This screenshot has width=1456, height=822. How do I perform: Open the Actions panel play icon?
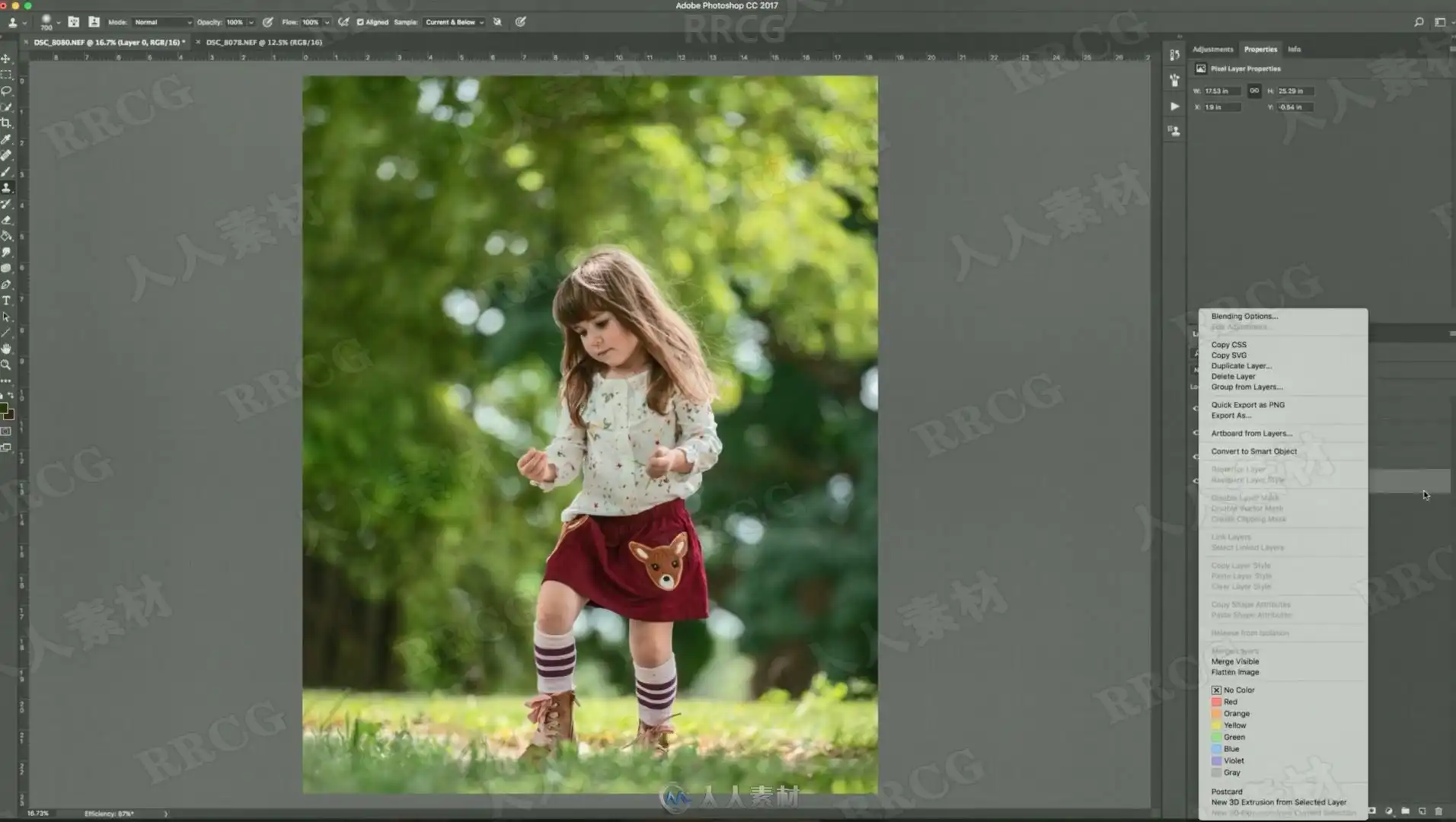coord(1174,107)
